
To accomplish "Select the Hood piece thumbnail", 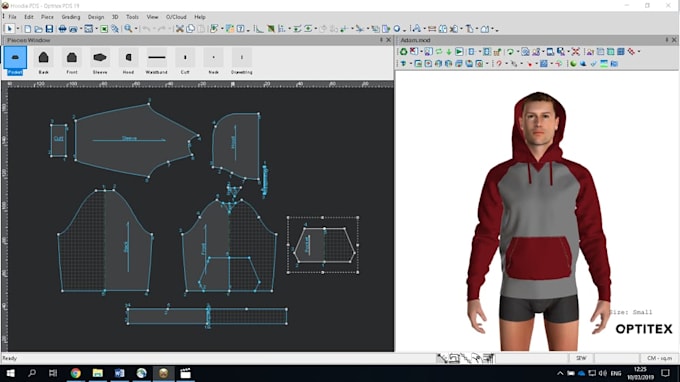I will coord(128,60).
